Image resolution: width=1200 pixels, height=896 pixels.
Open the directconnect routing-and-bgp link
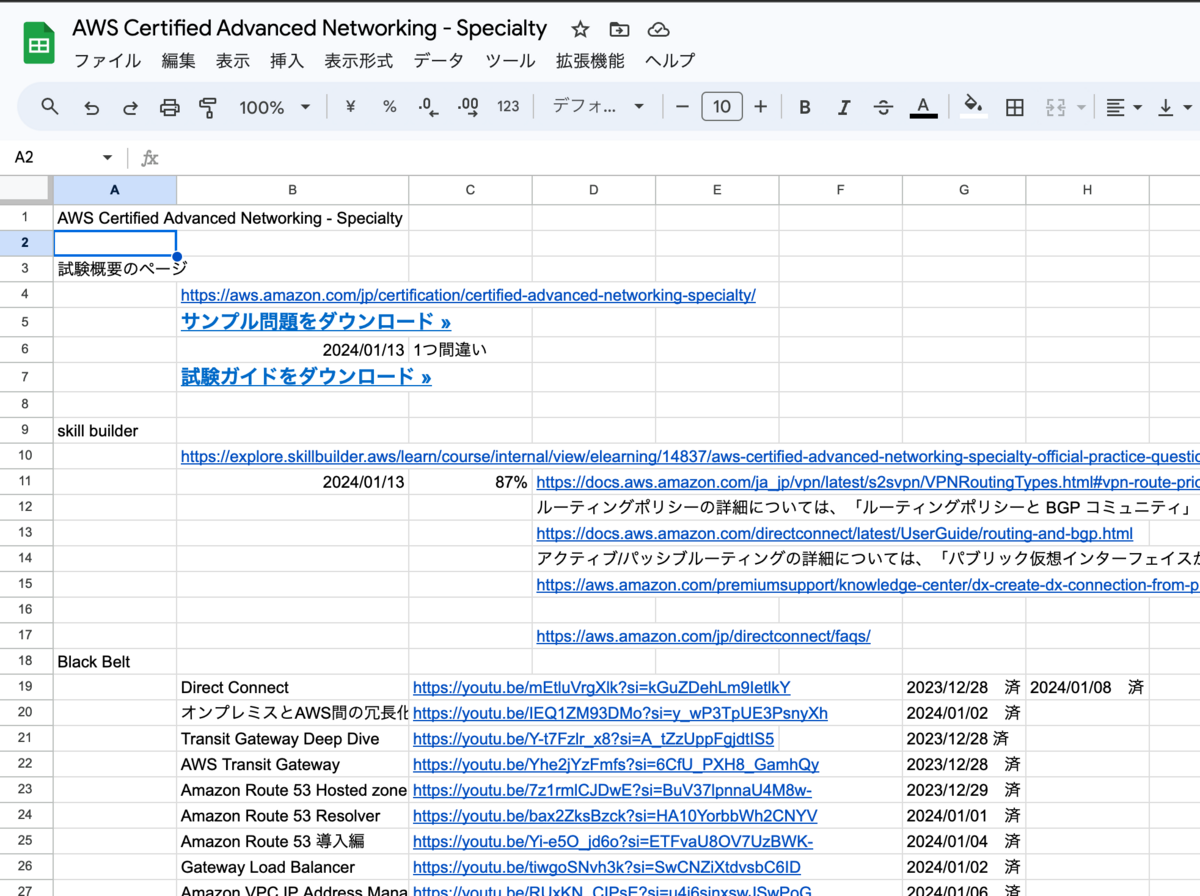835,534
